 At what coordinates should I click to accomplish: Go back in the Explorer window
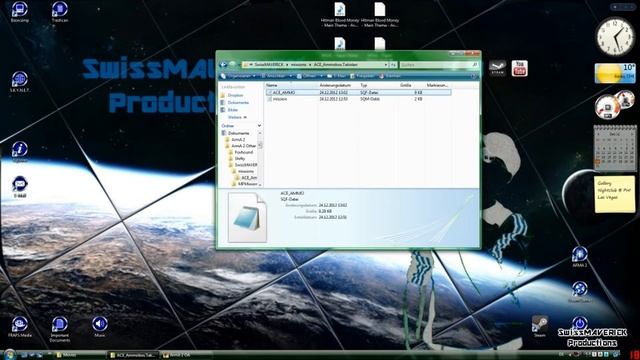point(223,64)
